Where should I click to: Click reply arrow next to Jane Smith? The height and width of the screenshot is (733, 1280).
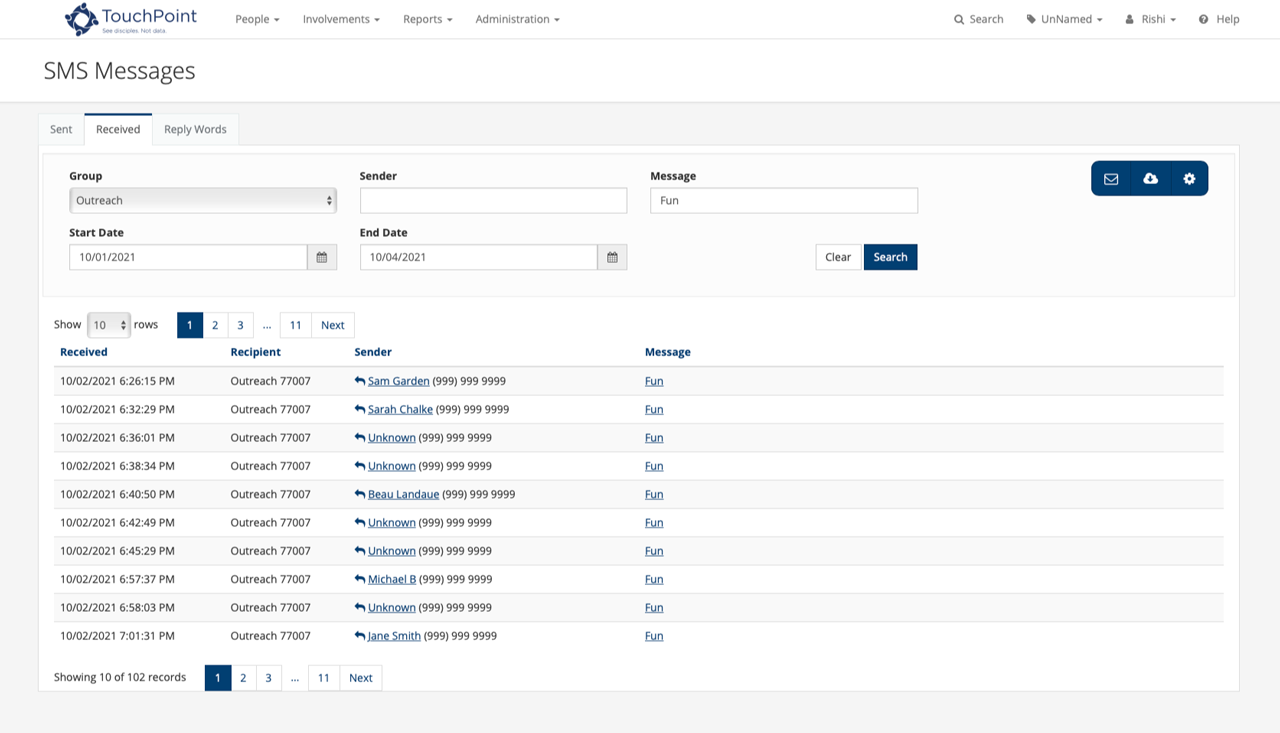(x=360, y=636)
